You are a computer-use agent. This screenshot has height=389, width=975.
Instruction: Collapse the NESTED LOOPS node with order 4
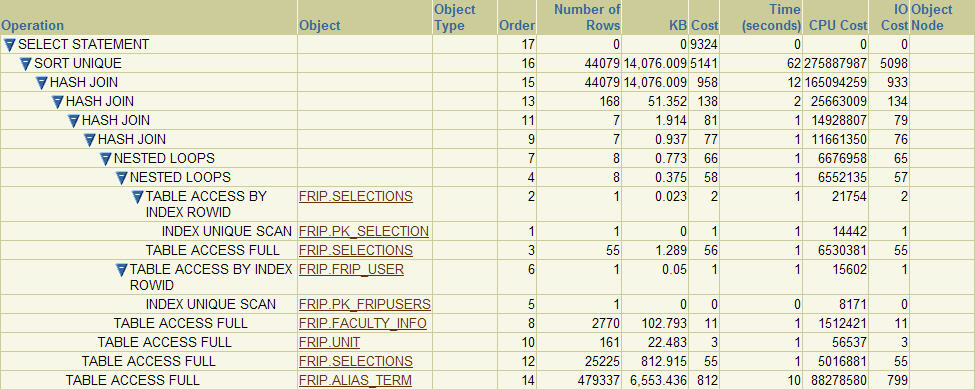point(122,178)
